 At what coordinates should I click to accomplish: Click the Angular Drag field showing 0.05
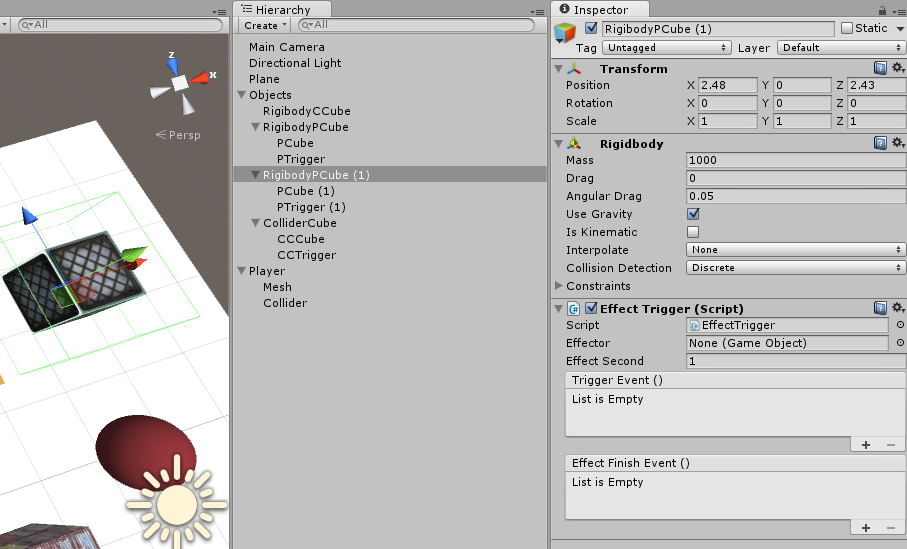point(796,196)
